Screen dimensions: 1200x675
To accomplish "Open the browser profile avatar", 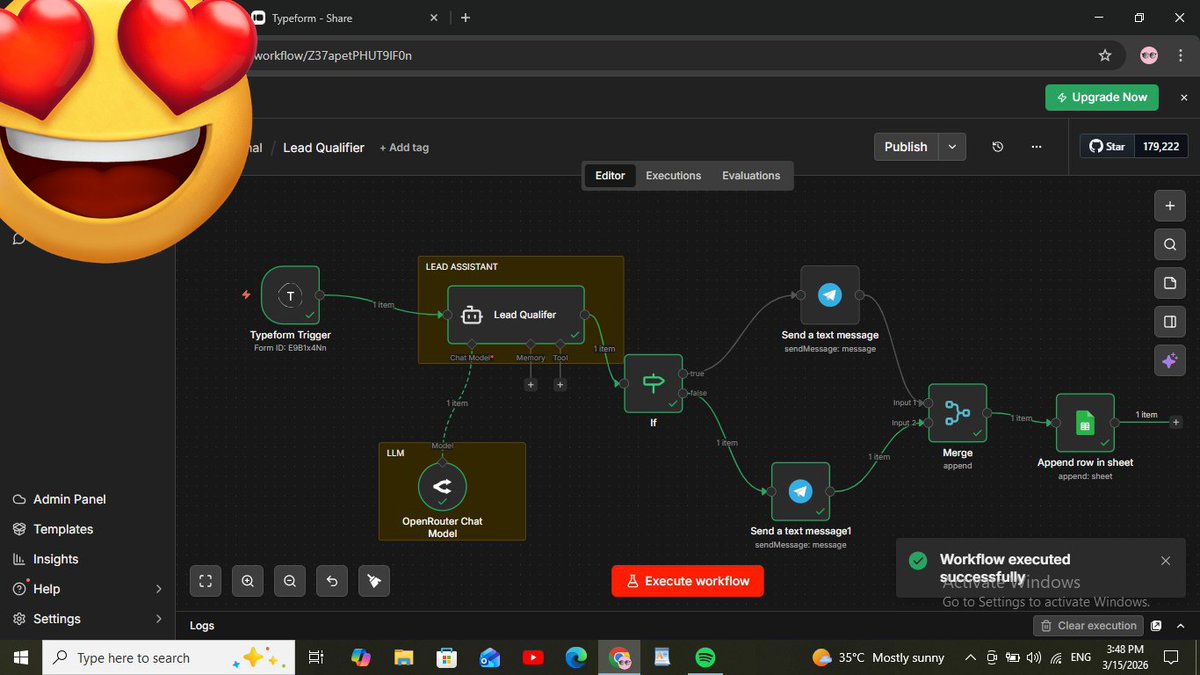I will tap(1149, 56).
